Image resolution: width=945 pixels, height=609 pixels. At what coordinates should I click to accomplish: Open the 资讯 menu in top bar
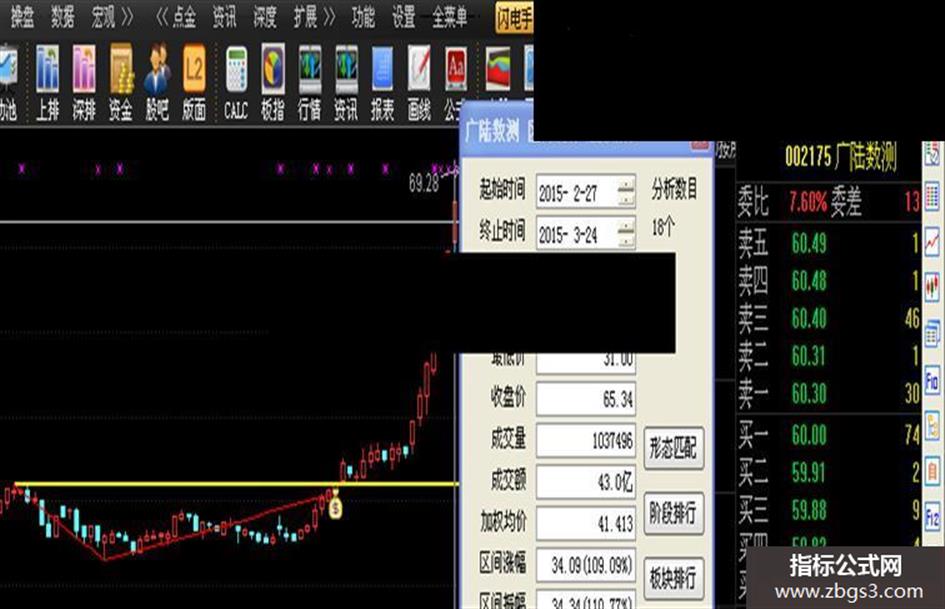tap(225, 17)
